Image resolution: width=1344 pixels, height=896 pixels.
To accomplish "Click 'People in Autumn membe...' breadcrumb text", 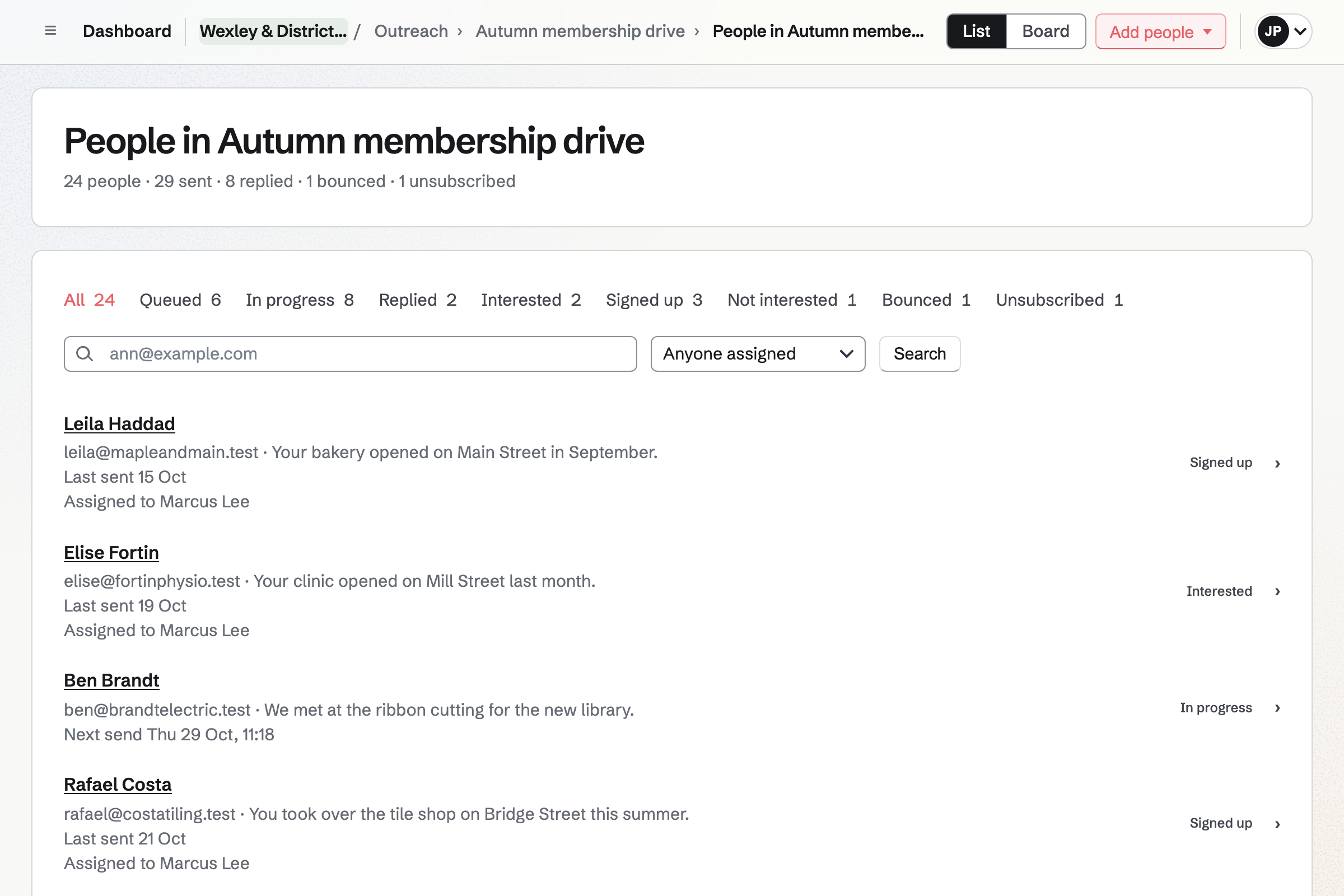I will pyautogui.click(x=818, y=31).
